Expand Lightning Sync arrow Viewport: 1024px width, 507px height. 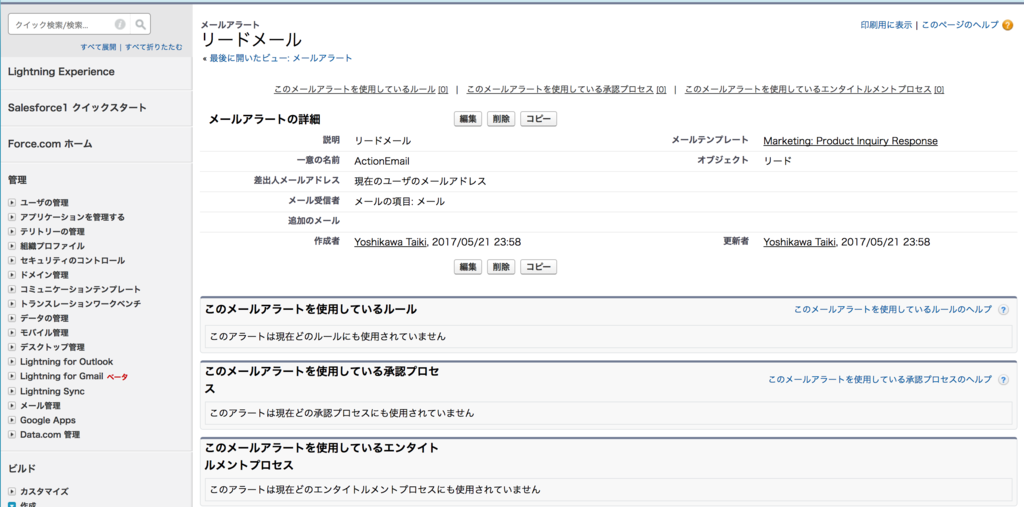click(x=12, y=391)
